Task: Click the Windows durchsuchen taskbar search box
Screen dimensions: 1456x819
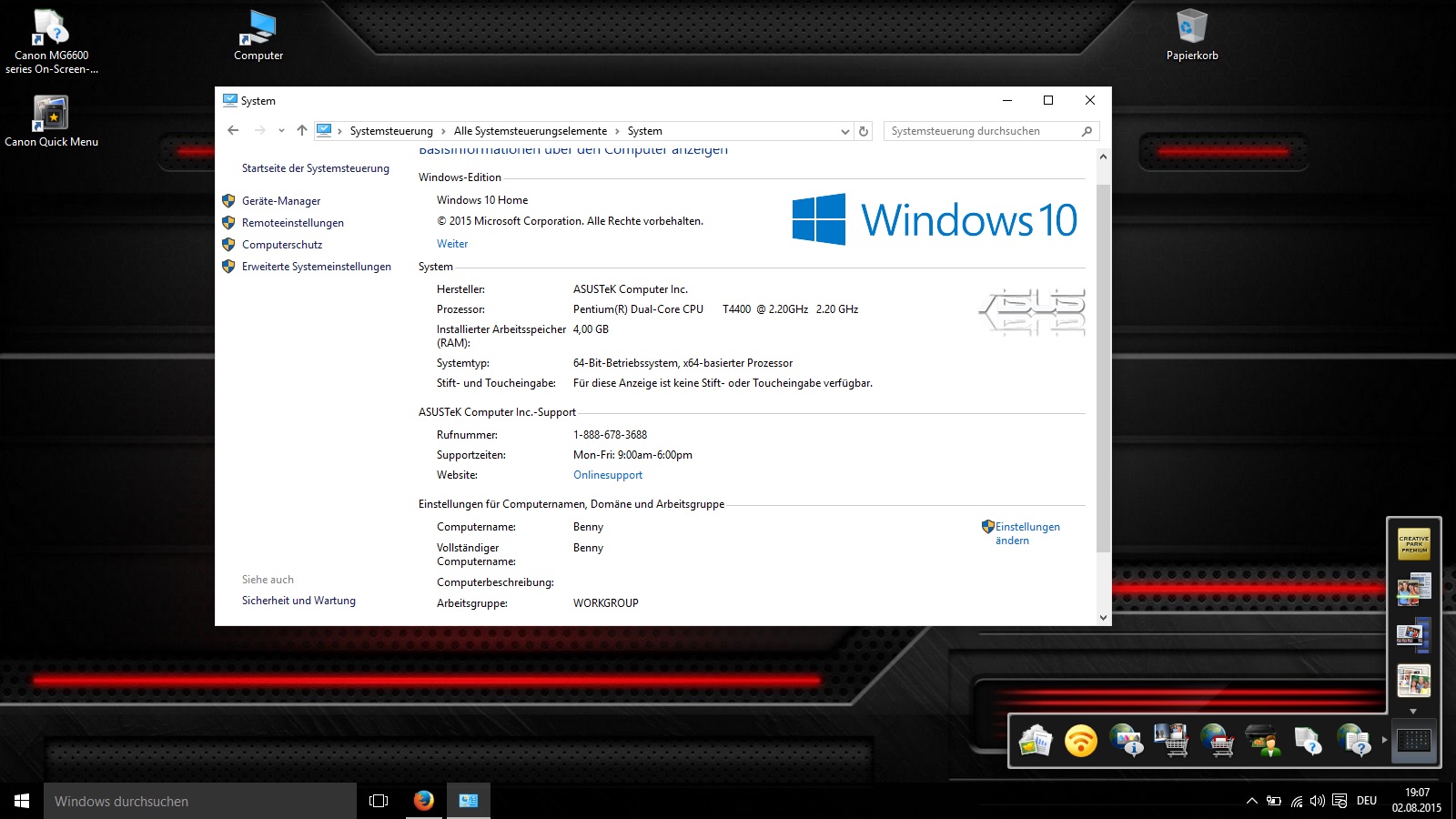Action: [x=200, y=801]
